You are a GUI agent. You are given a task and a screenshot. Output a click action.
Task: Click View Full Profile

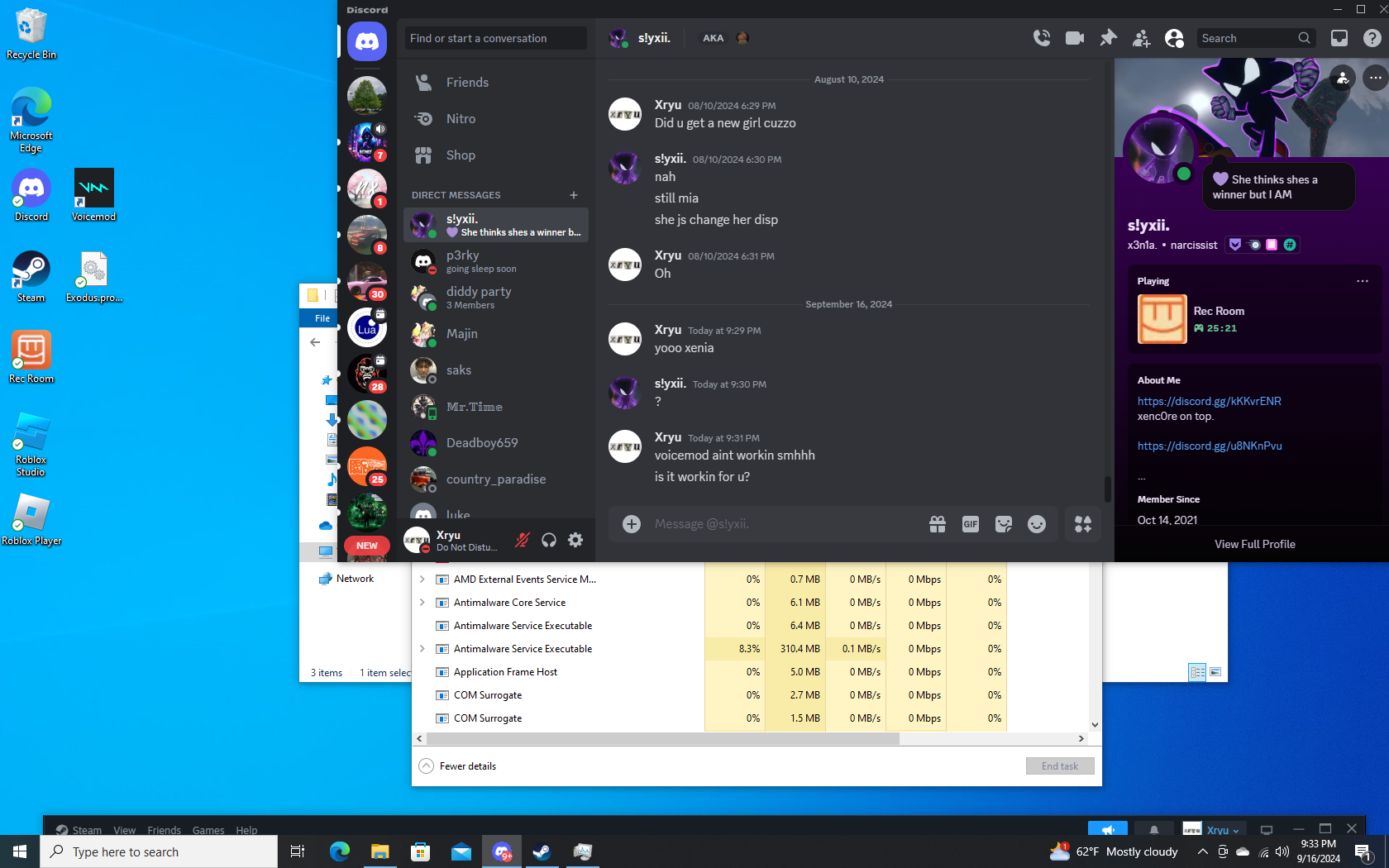pos(1255,544)
